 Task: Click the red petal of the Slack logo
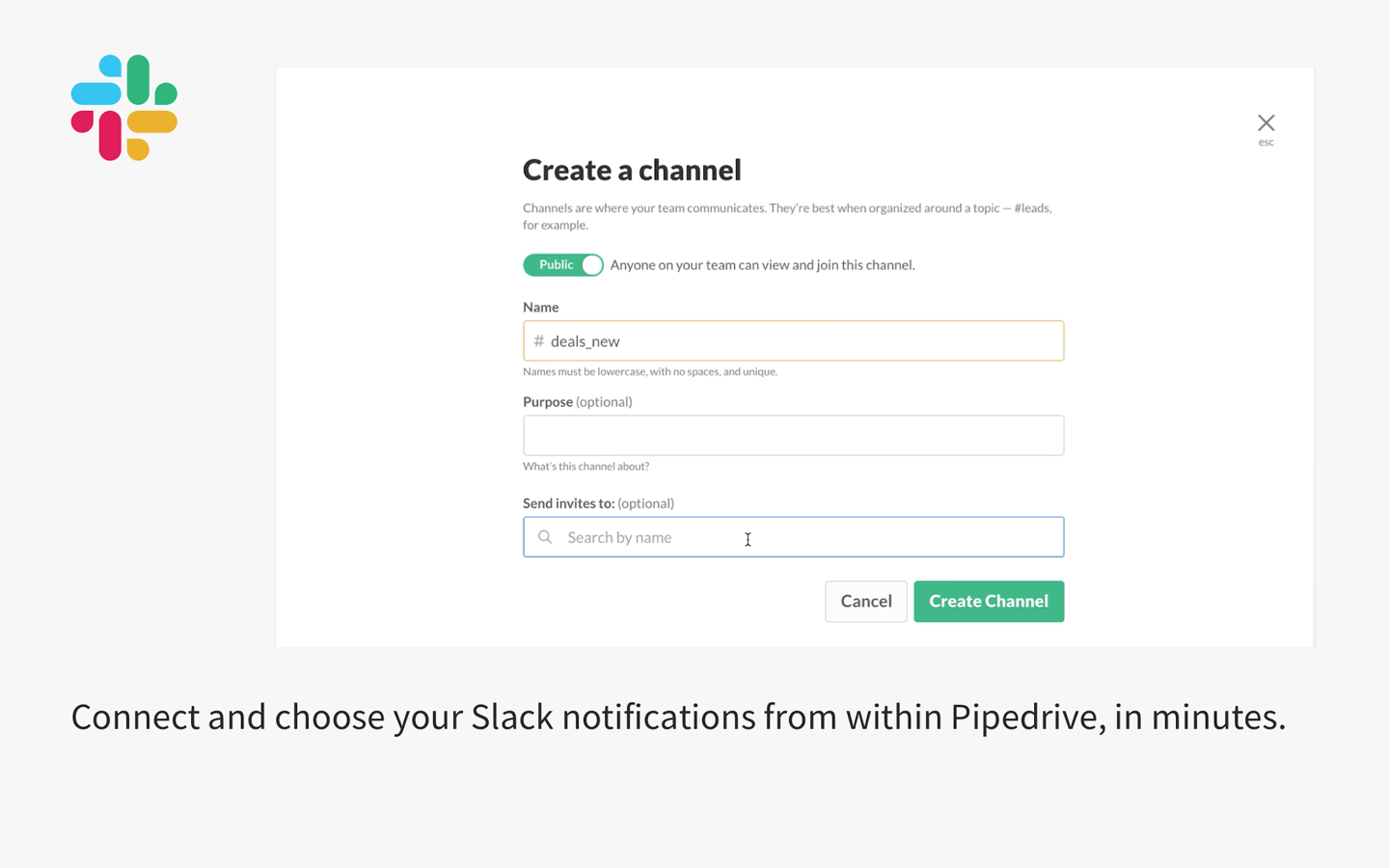click(110, 135)
